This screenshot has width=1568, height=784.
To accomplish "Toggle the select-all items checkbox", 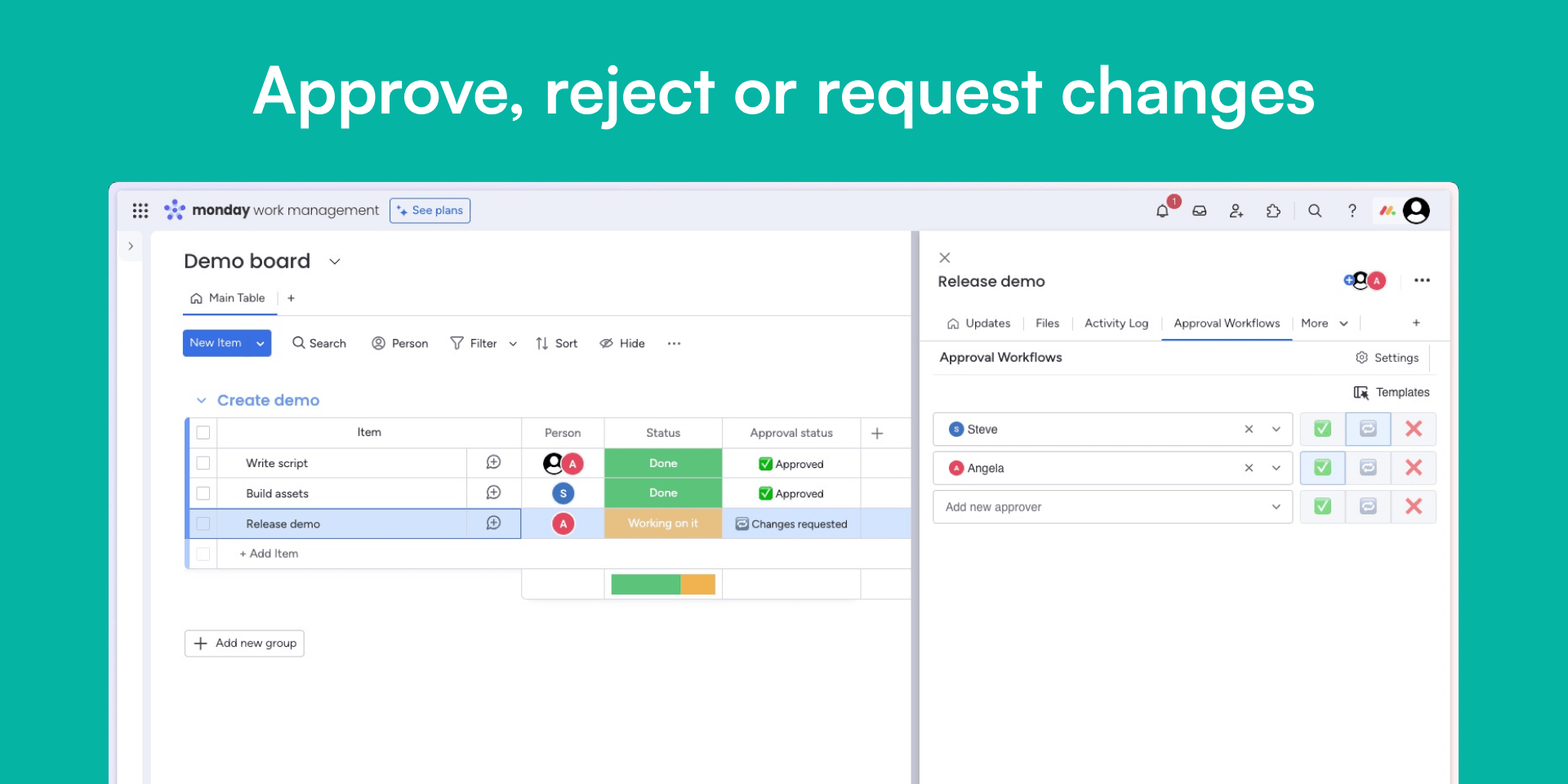I will click(x=203, y=433).
